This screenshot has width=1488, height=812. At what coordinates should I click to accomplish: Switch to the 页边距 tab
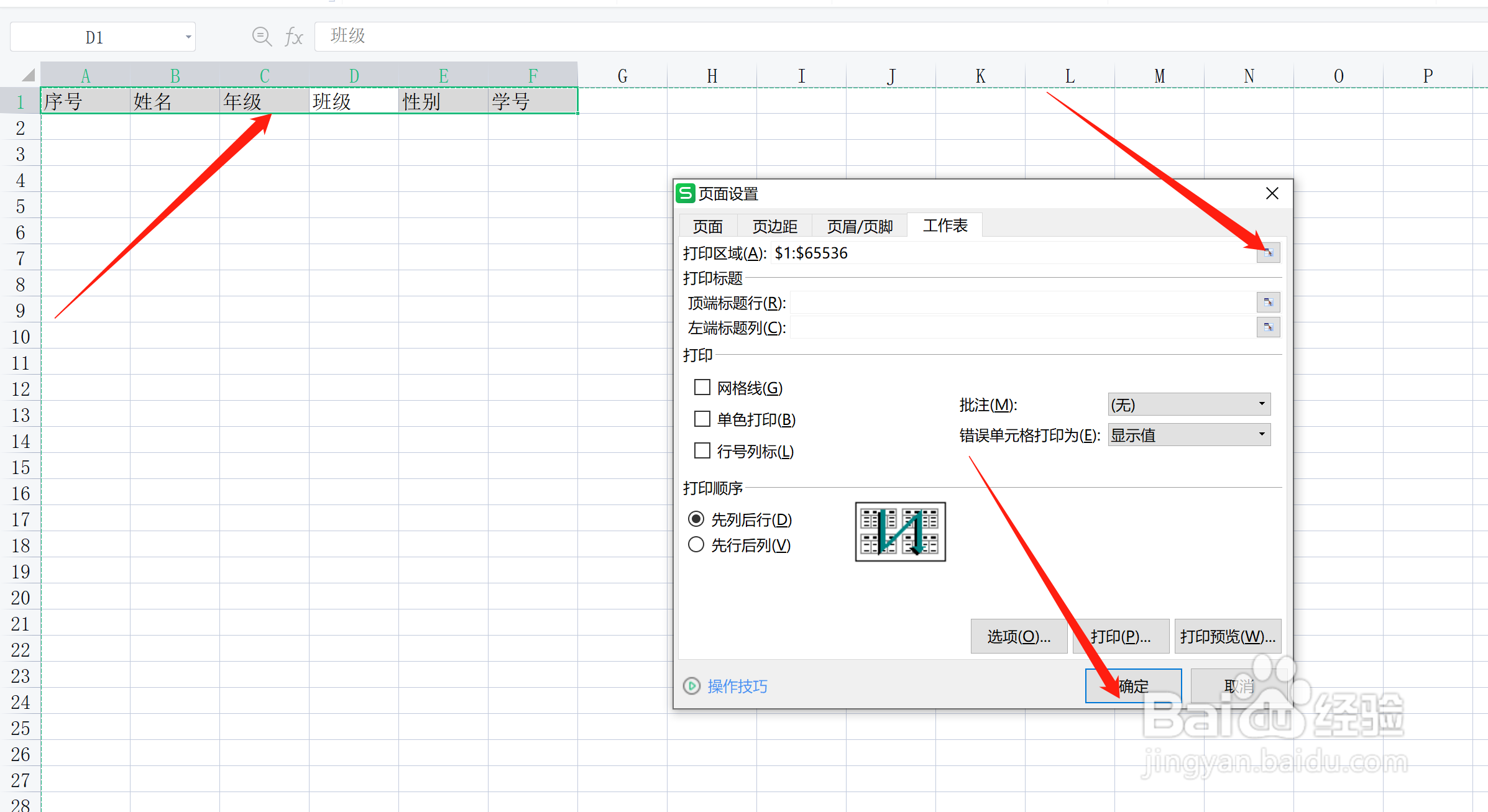pos(774,226)
